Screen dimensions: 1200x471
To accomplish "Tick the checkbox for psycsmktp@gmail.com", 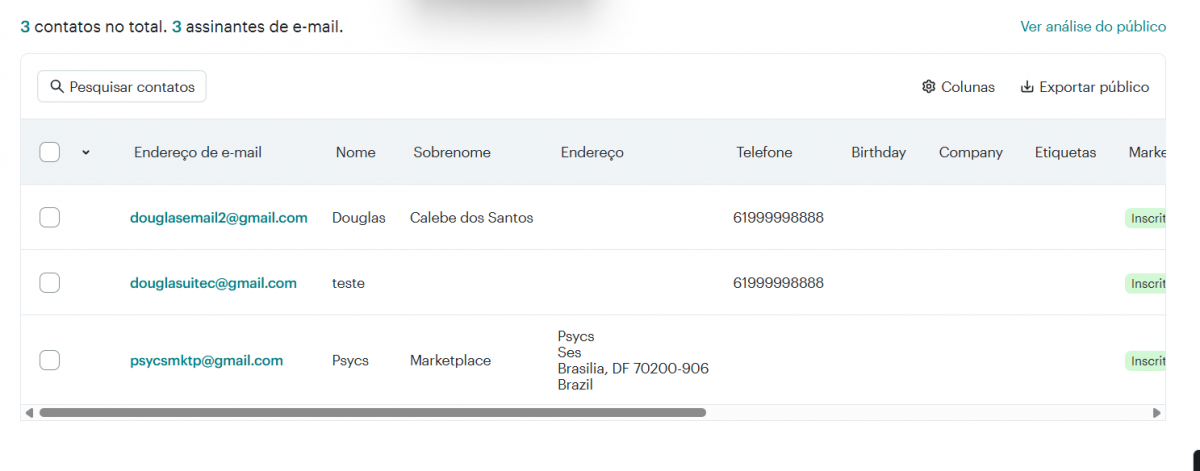I will pyautogui.click(x=50, y=360).
